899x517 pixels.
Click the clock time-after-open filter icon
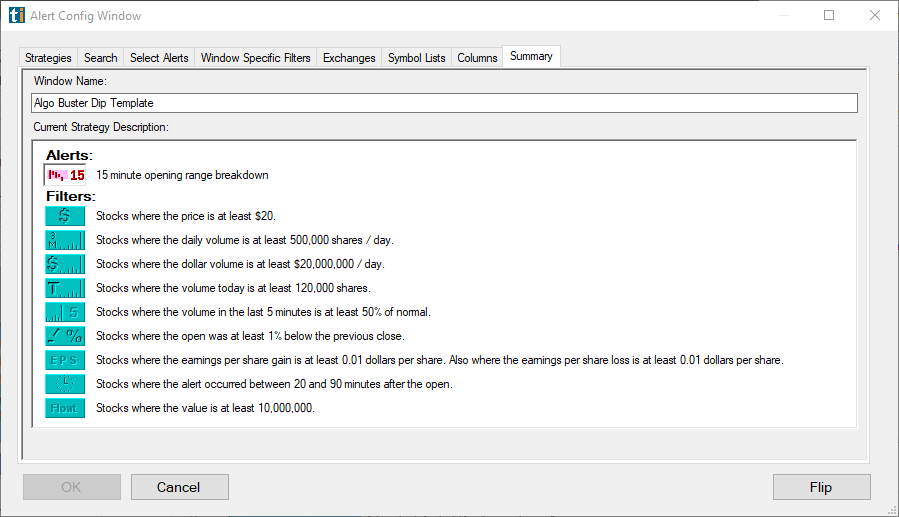(x=65, y=384)
